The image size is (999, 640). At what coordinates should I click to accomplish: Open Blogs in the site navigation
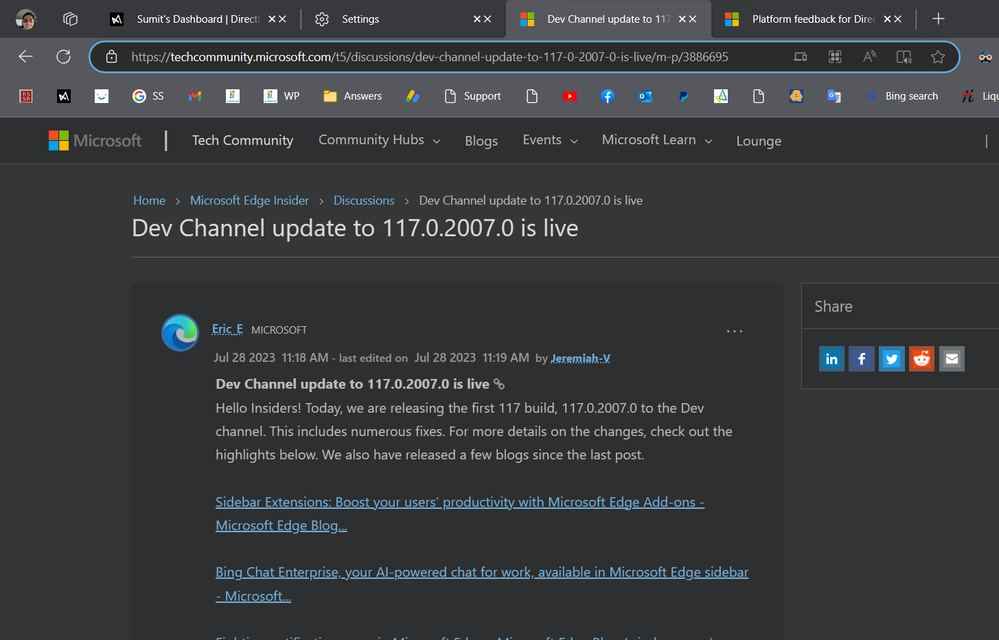481,141
